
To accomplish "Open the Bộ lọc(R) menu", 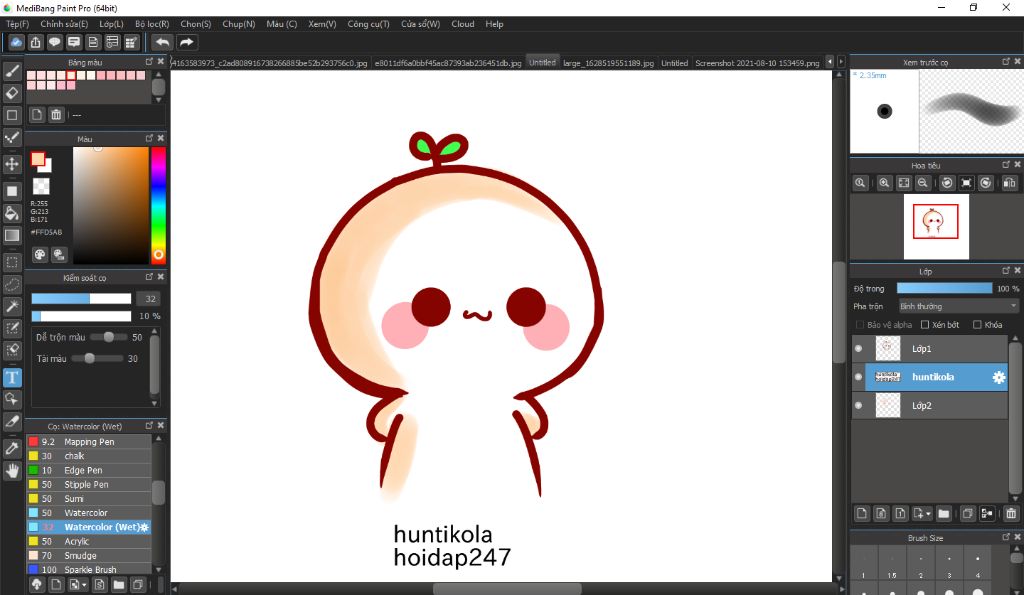I will (152, 24).
